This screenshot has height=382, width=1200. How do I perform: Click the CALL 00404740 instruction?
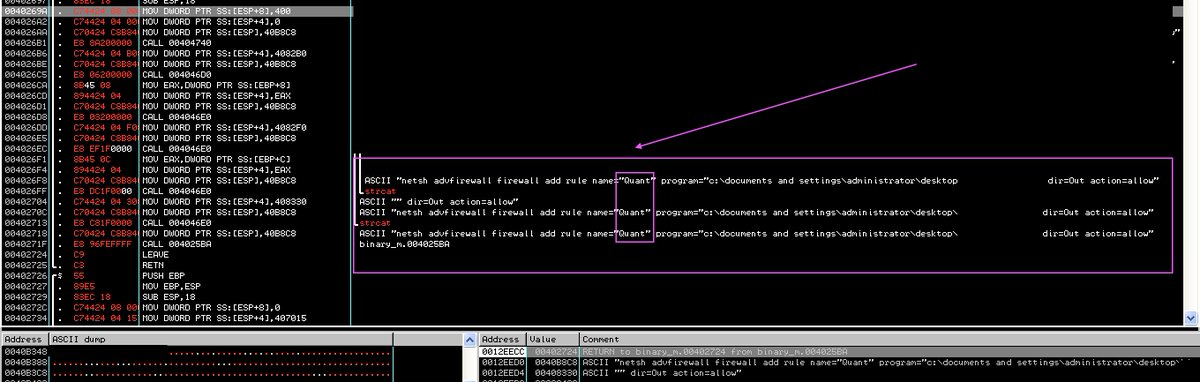coord(176,44)
